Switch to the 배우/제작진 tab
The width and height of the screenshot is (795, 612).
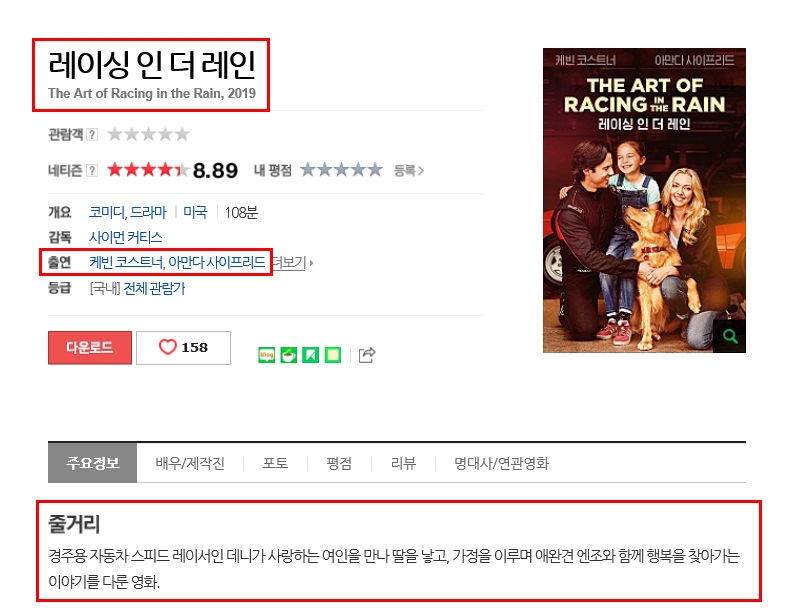[190, 463]
